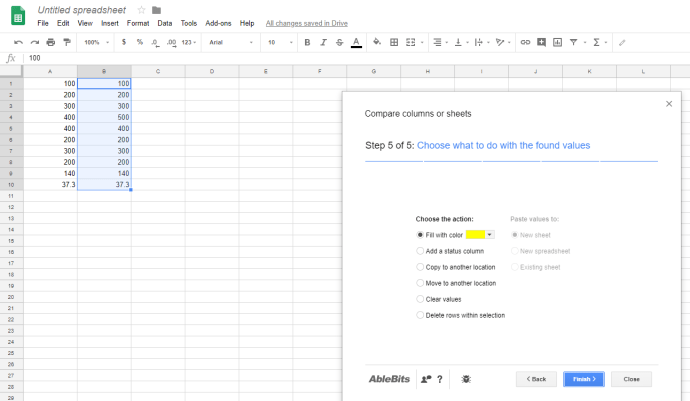Open the Format menu
Viewport: 690px width, 401px height.
click(x=137, y=22)
